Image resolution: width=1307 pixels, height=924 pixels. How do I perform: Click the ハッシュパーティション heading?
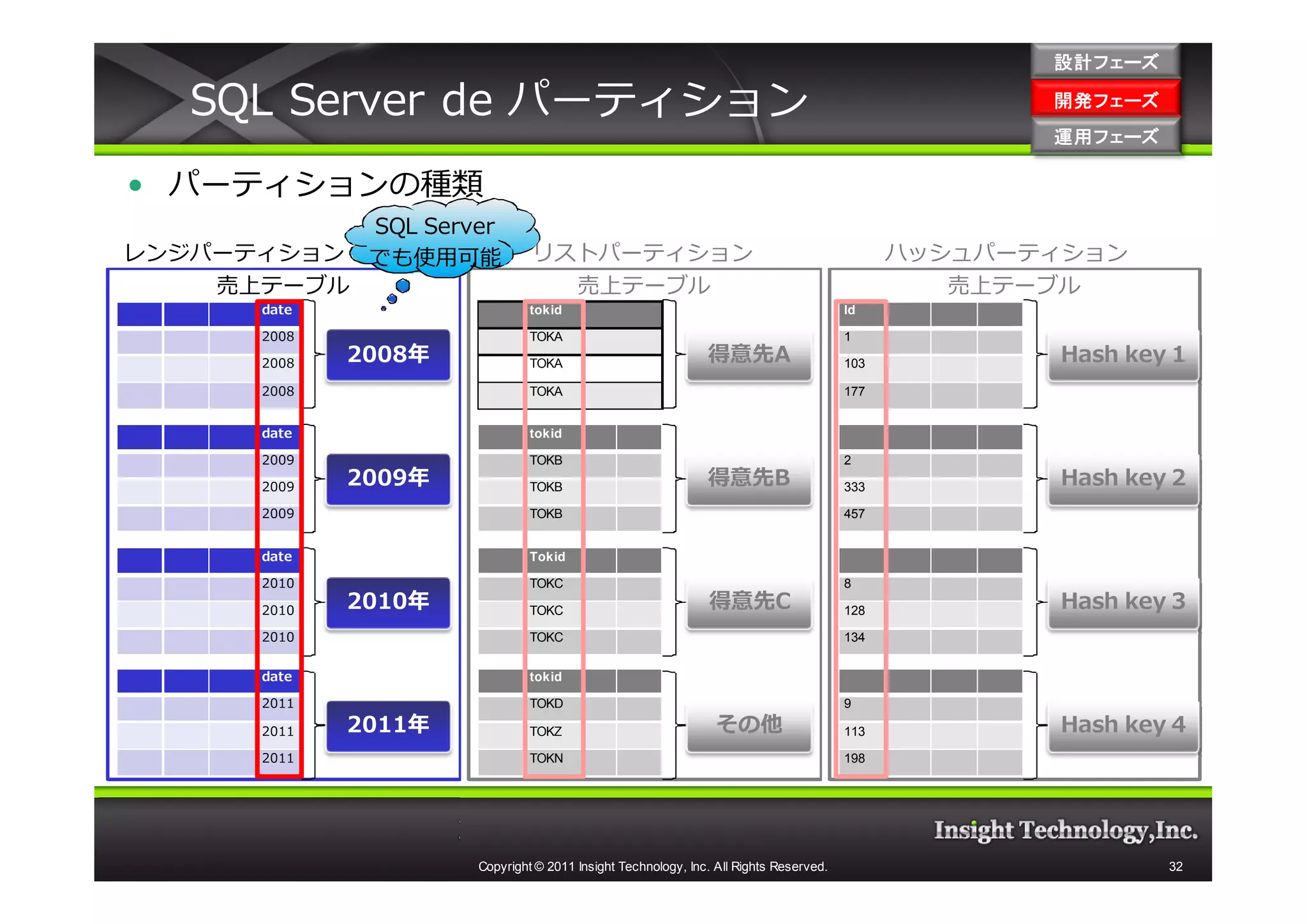point(1006,253)
